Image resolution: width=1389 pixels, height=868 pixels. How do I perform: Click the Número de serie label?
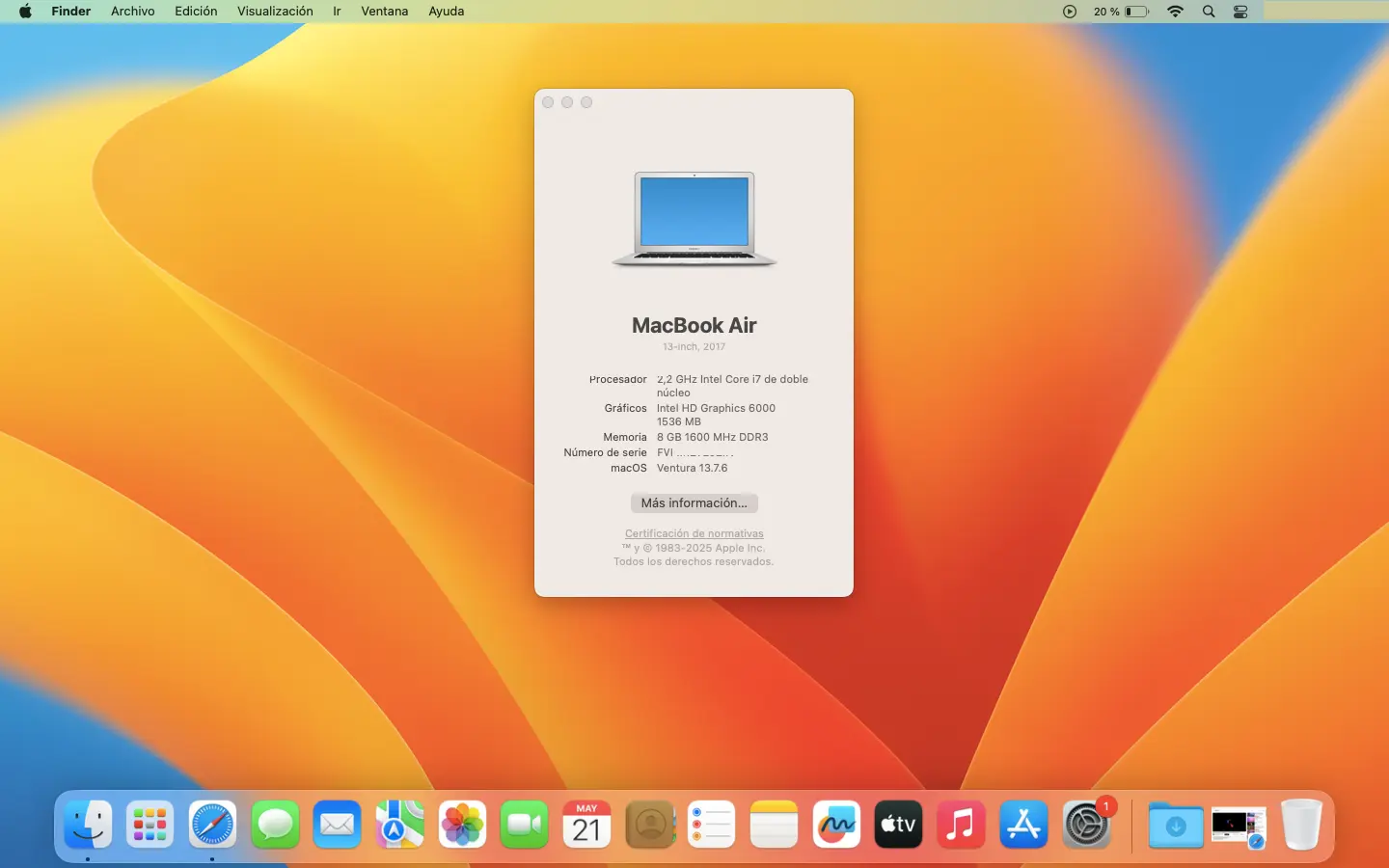pyautogui.click(x=605, y=453)
